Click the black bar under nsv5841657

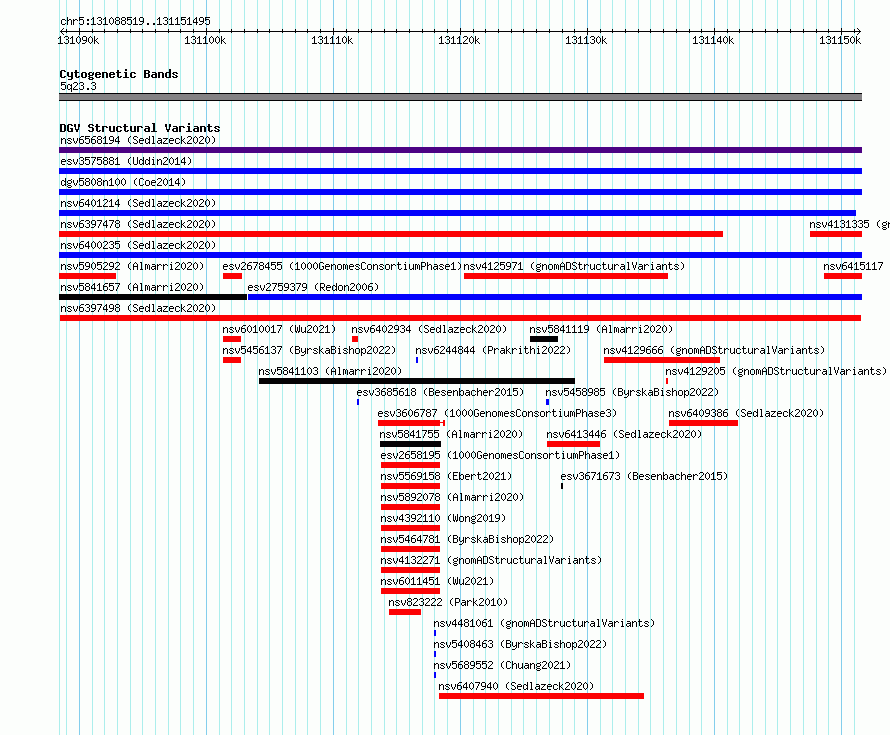[153, 297]
